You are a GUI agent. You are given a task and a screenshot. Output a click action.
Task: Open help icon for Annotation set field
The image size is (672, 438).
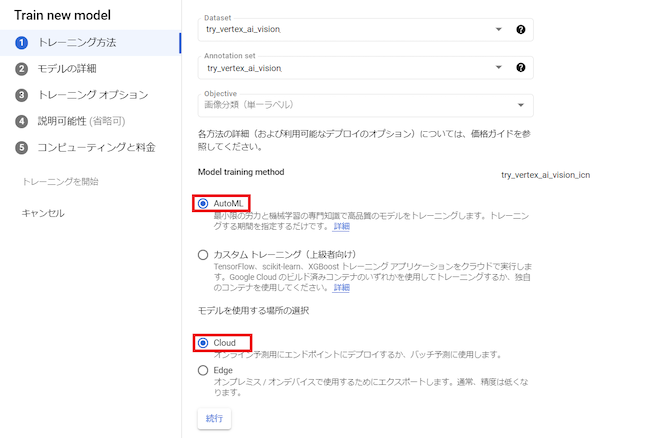coord(520,67)
